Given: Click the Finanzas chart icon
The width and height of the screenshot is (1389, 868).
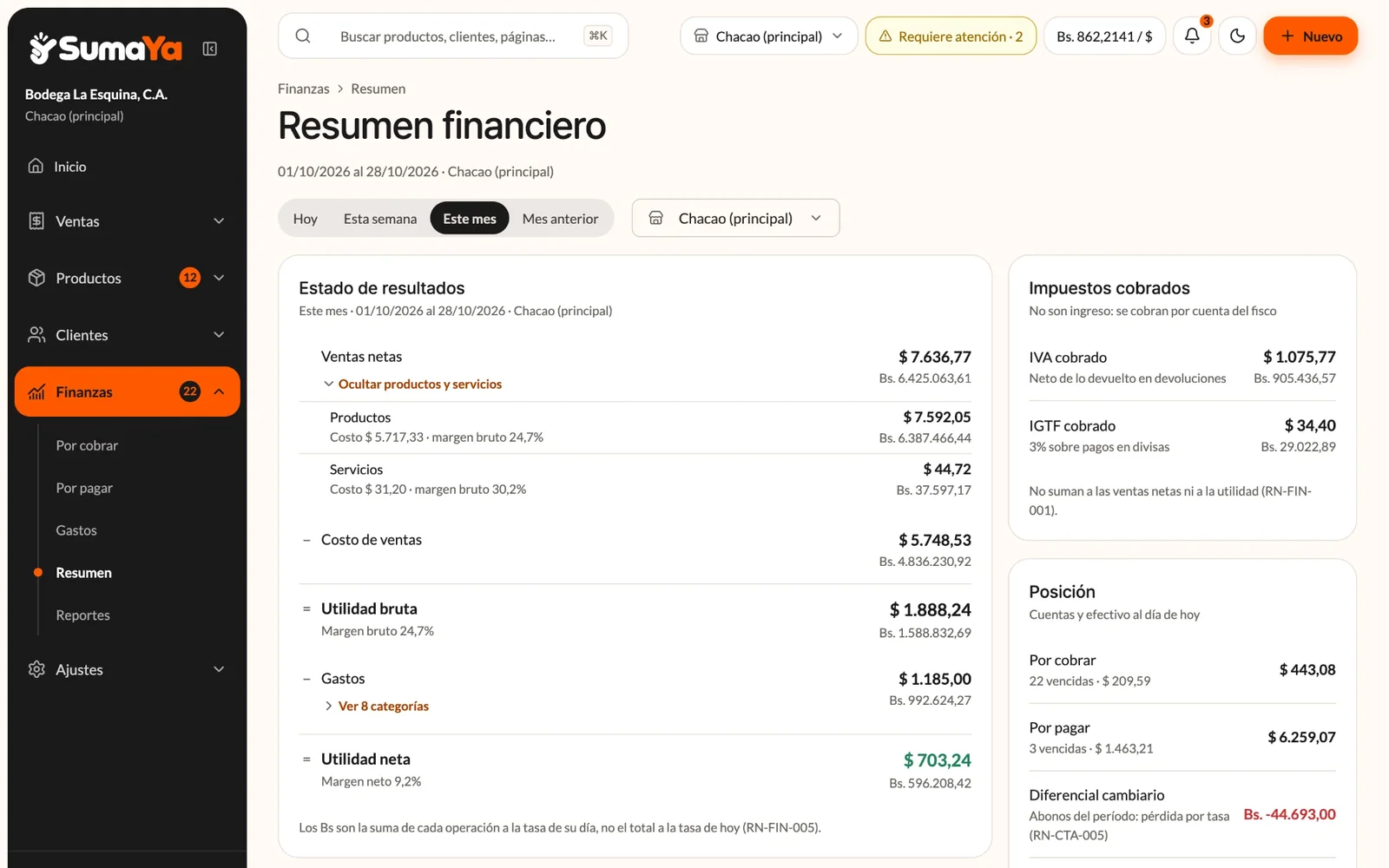Looking at the screenshot, I should click(36, 391).
